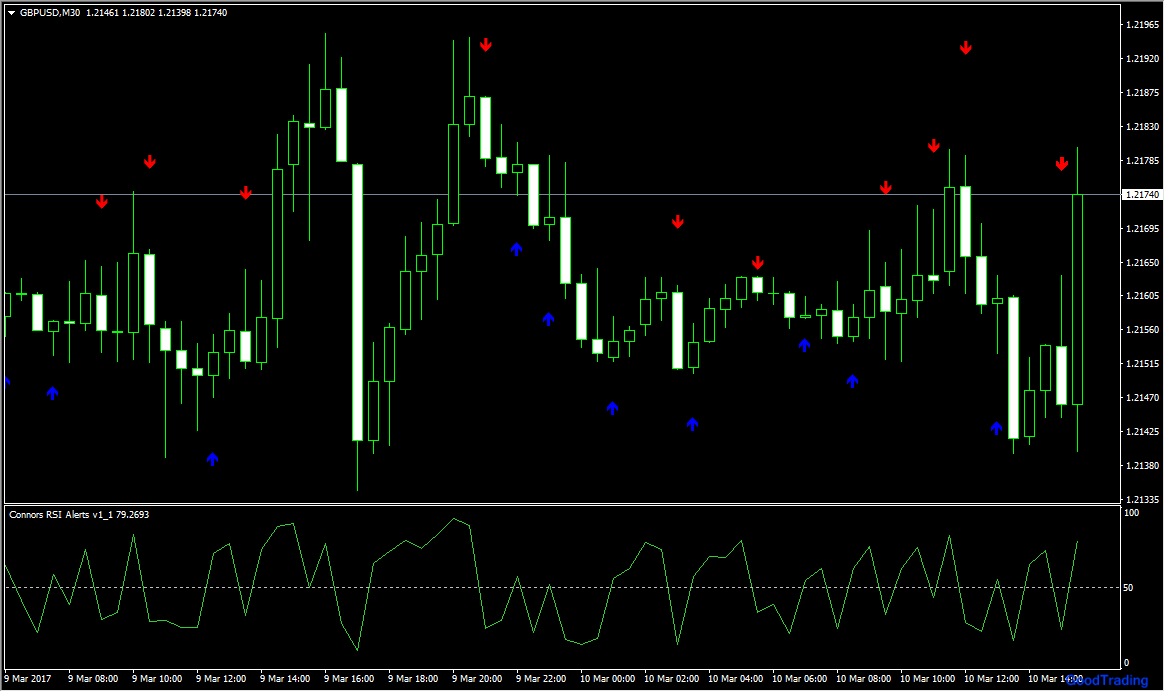Click the 100 level on indicator scale

coord(1131,513)
